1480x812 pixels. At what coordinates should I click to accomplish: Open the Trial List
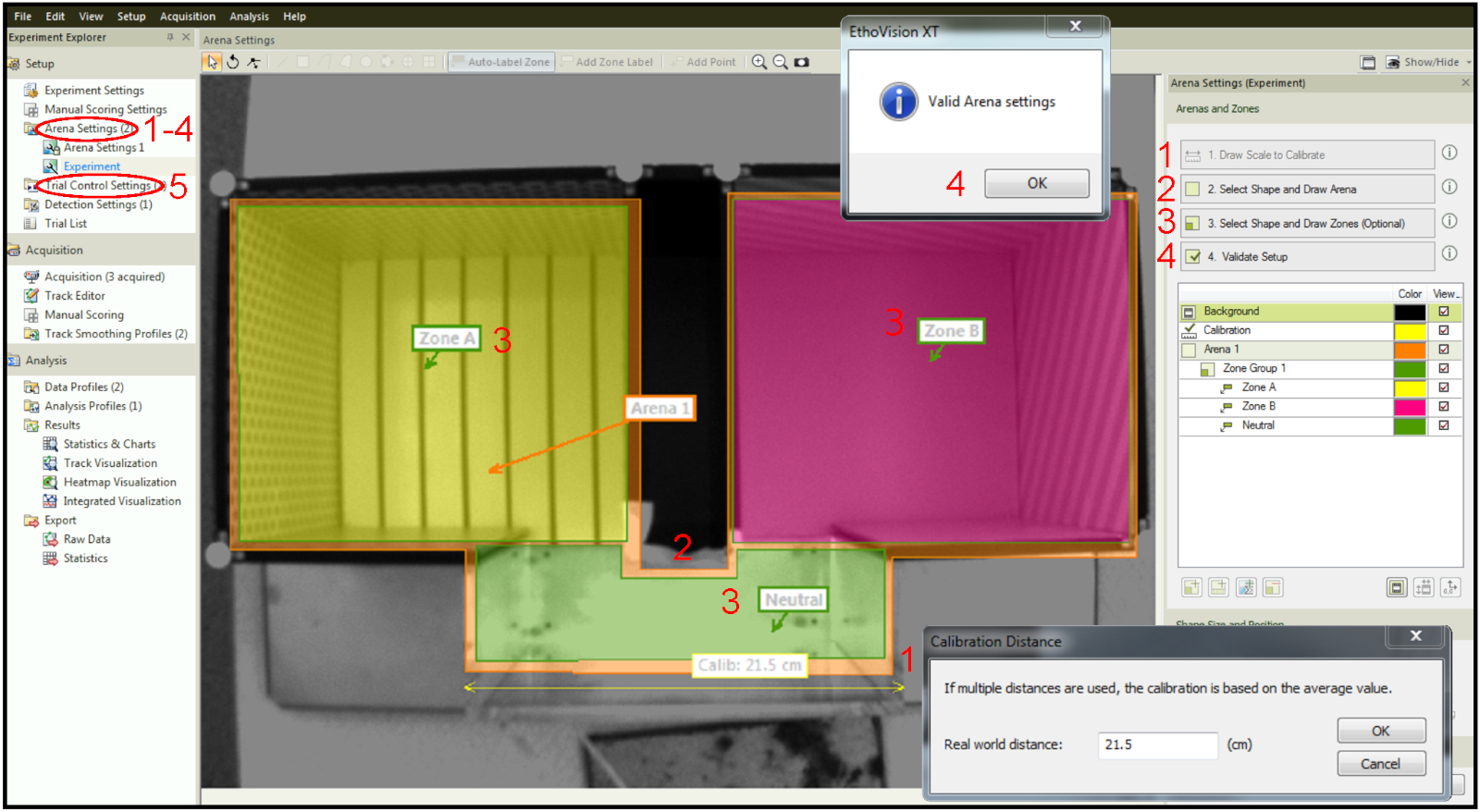tap(66, 224)
